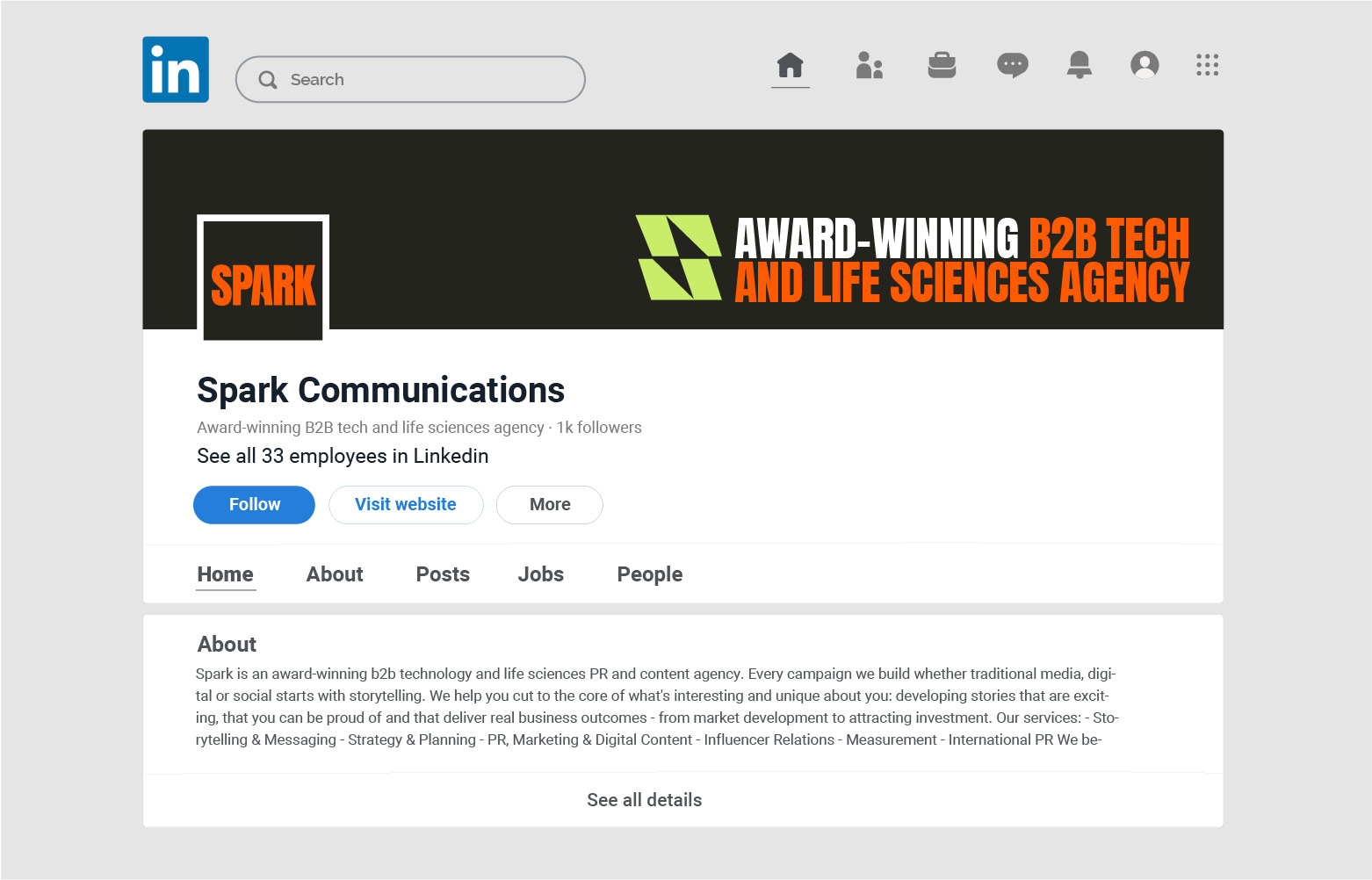Expand the More options button
Image resolution: width=1372 pixels, height=880 pixels.
(550, 505)
